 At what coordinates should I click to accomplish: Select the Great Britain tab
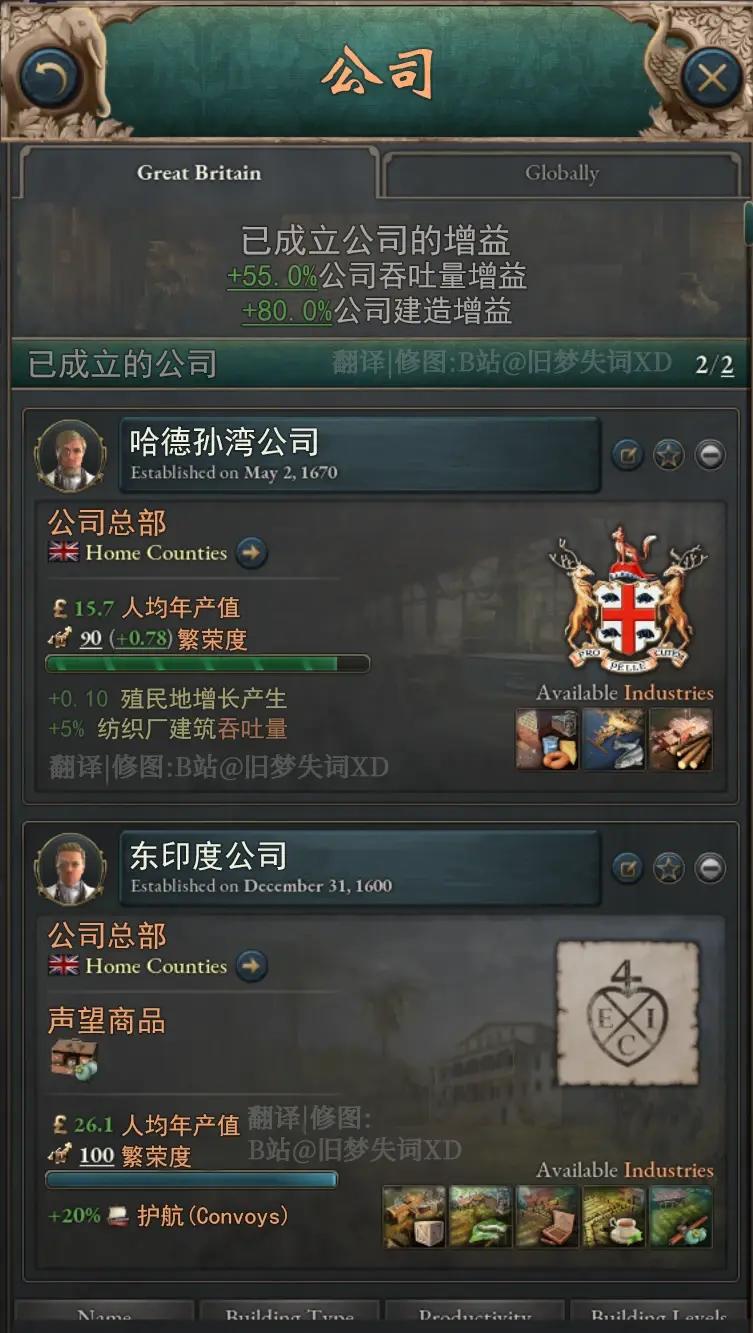point(198,172)
